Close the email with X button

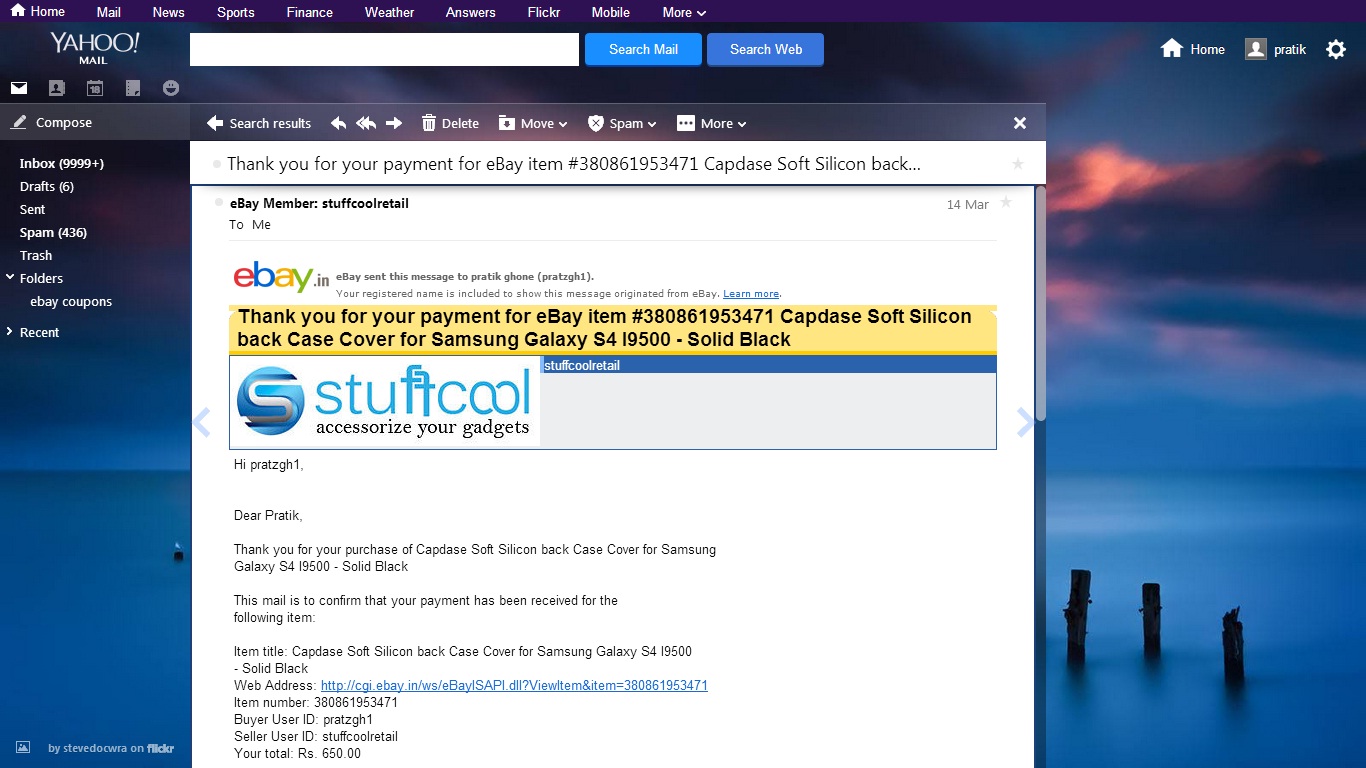click(1020, 123)
